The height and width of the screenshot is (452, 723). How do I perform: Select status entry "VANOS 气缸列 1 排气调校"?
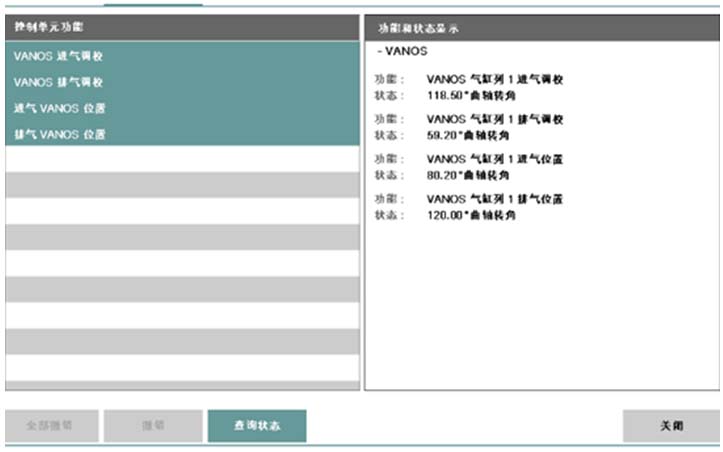[494, 119]
